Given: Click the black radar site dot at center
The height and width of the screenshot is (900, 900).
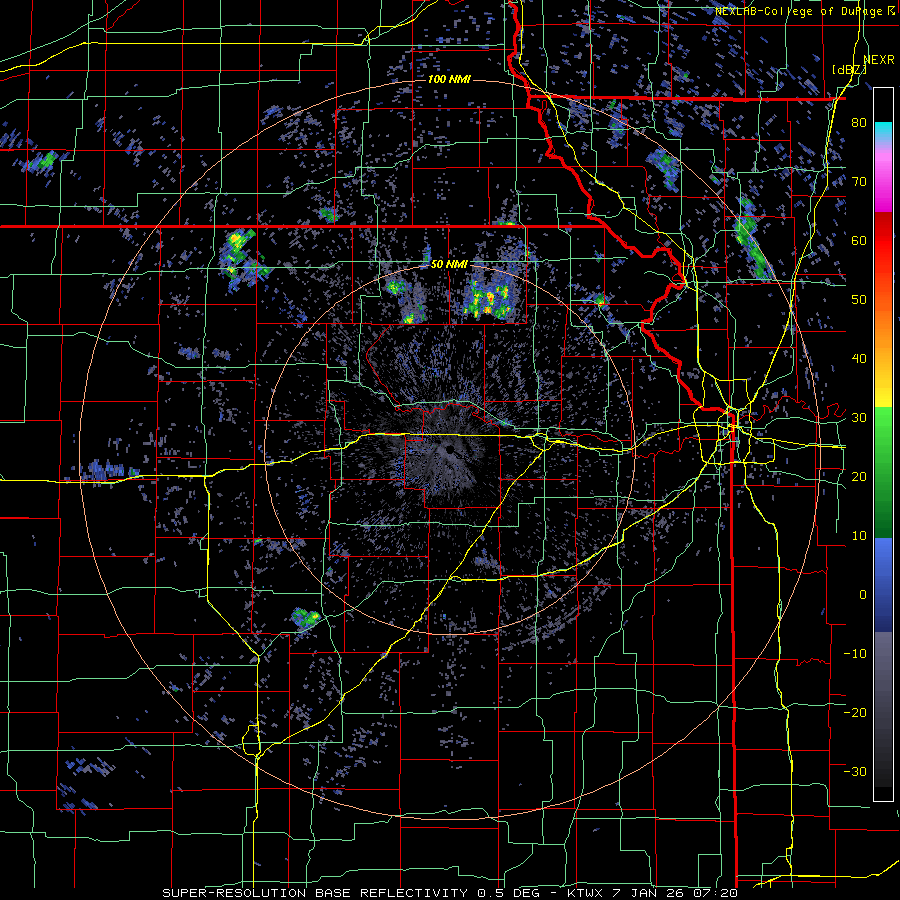Looking at the screenshot, I should (x=450, y=449).
